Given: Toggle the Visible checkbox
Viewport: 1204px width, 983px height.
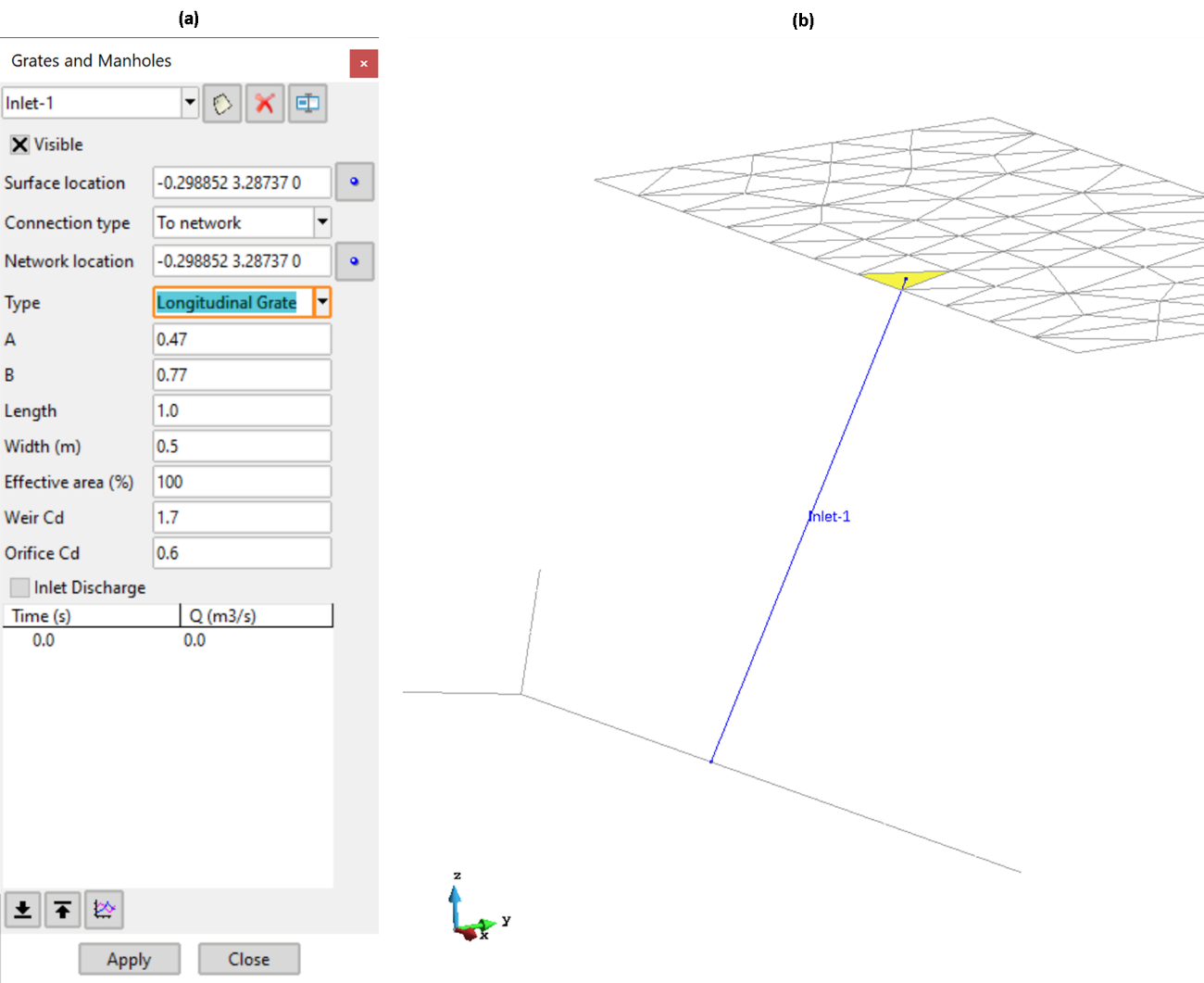Looking at the screenshot, I should pyautogui.click(x=19, y=145).
